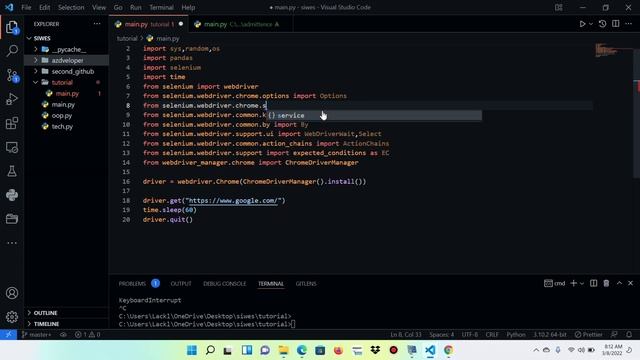This screenshot has width=640, height=360.
Task: Open the File menu
Action: click(26, 7)
